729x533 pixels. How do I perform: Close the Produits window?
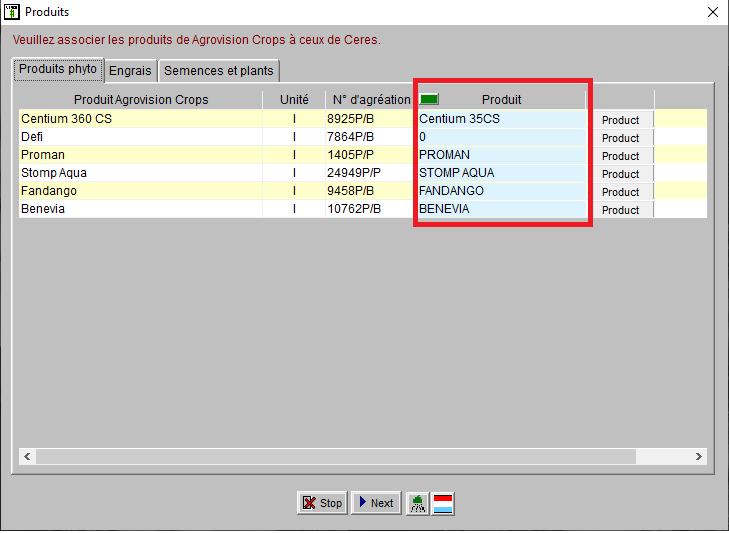pos(713,12)
